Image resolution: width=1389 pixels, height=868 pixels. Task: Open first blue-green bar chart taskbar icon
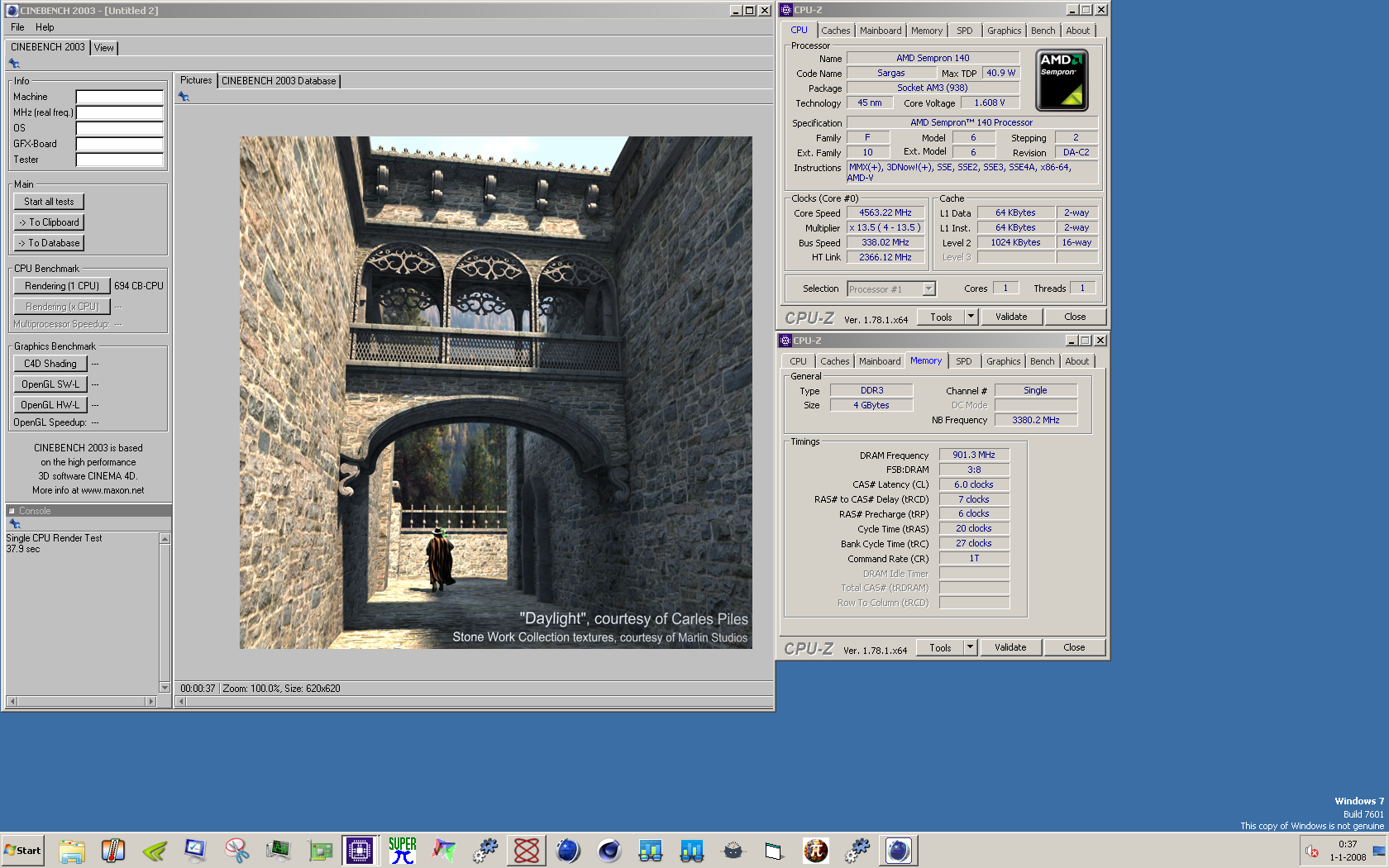coord(651,850)
